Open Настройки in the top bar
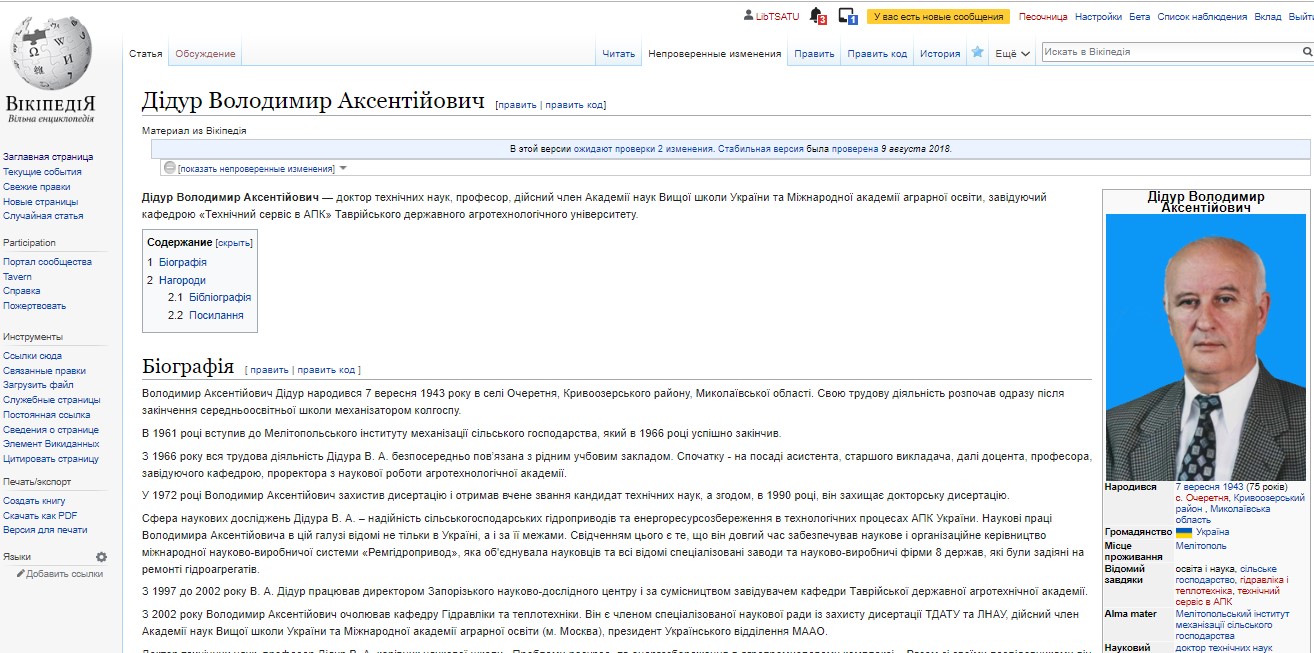 1098,17
